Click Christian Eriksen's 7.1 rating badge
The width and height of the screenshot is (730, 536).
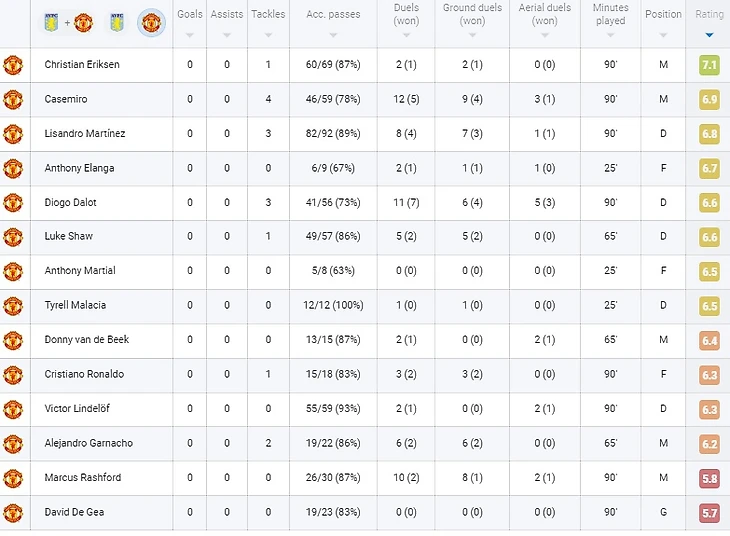pyautogui.click(x=709, y=65)
